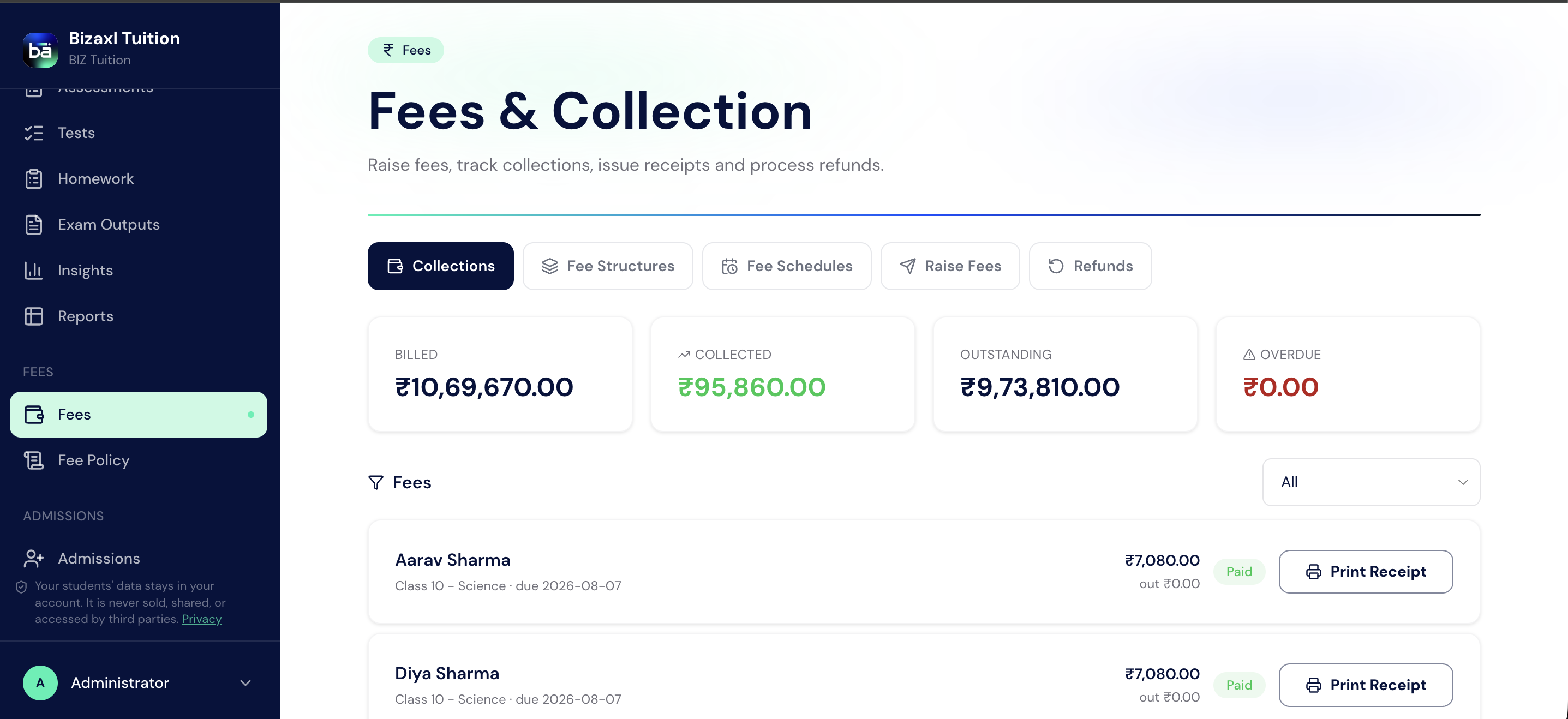Open the Refunds tab
Image resolution: width=1568 pixels, height=719 pixels.
point(1090,266)
